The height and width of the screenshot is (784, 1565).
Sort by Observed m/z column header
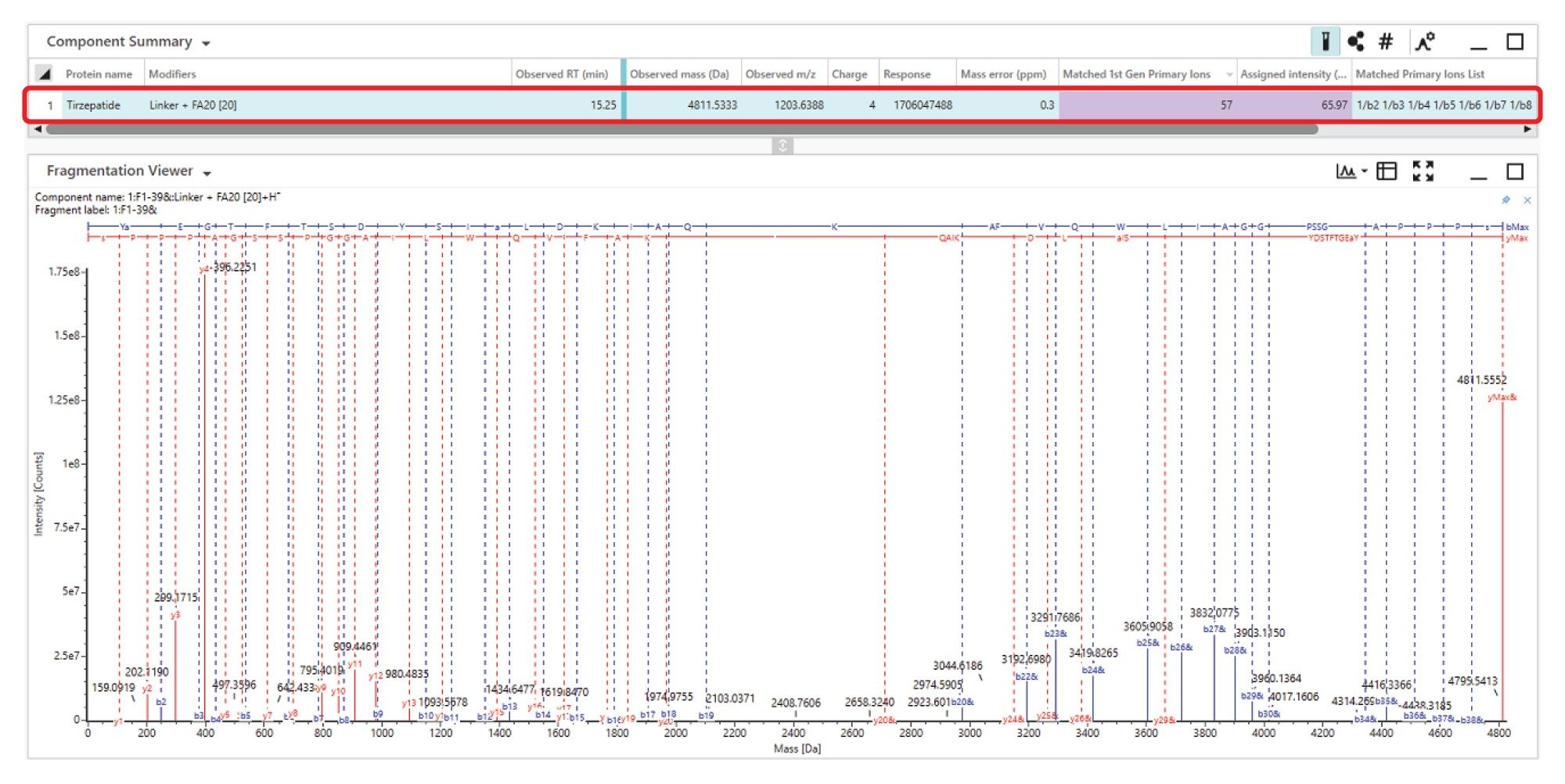point(780,74)
